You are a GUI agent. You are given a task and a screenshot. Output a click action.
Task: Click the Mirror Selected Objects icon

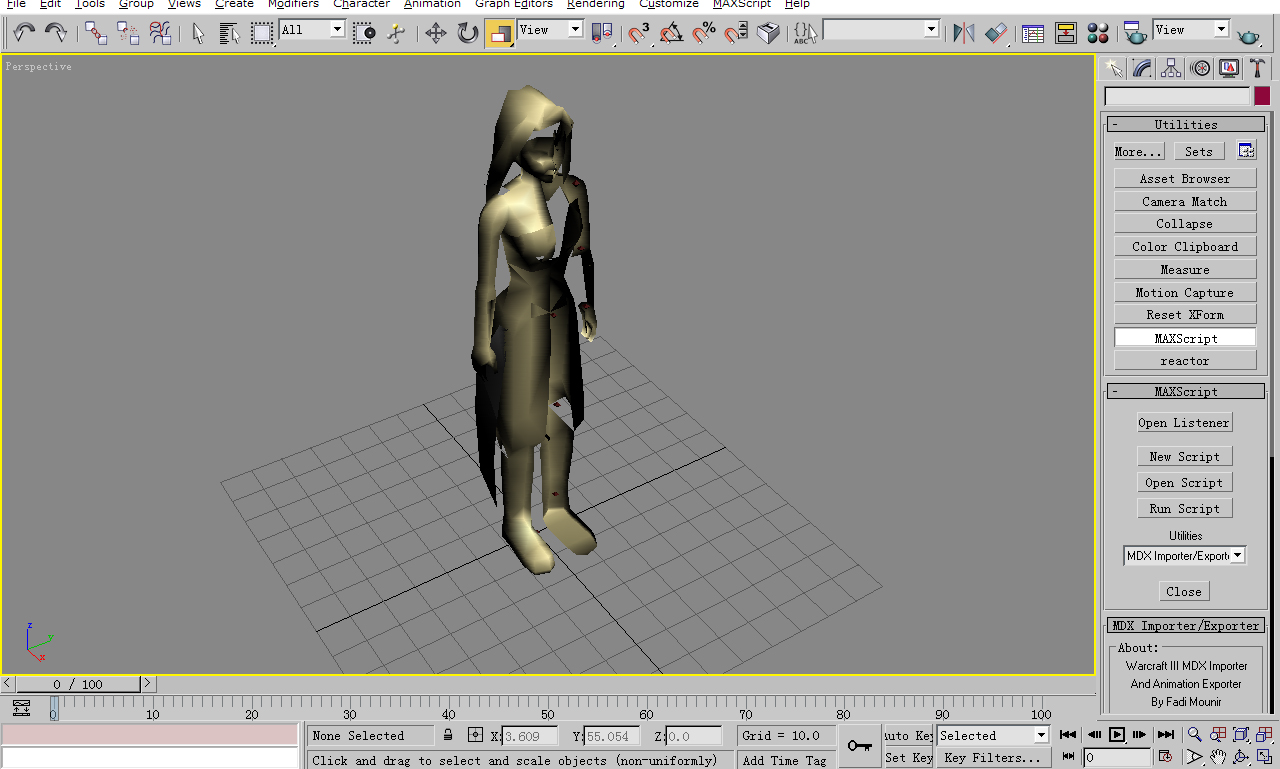click(963, 33)
